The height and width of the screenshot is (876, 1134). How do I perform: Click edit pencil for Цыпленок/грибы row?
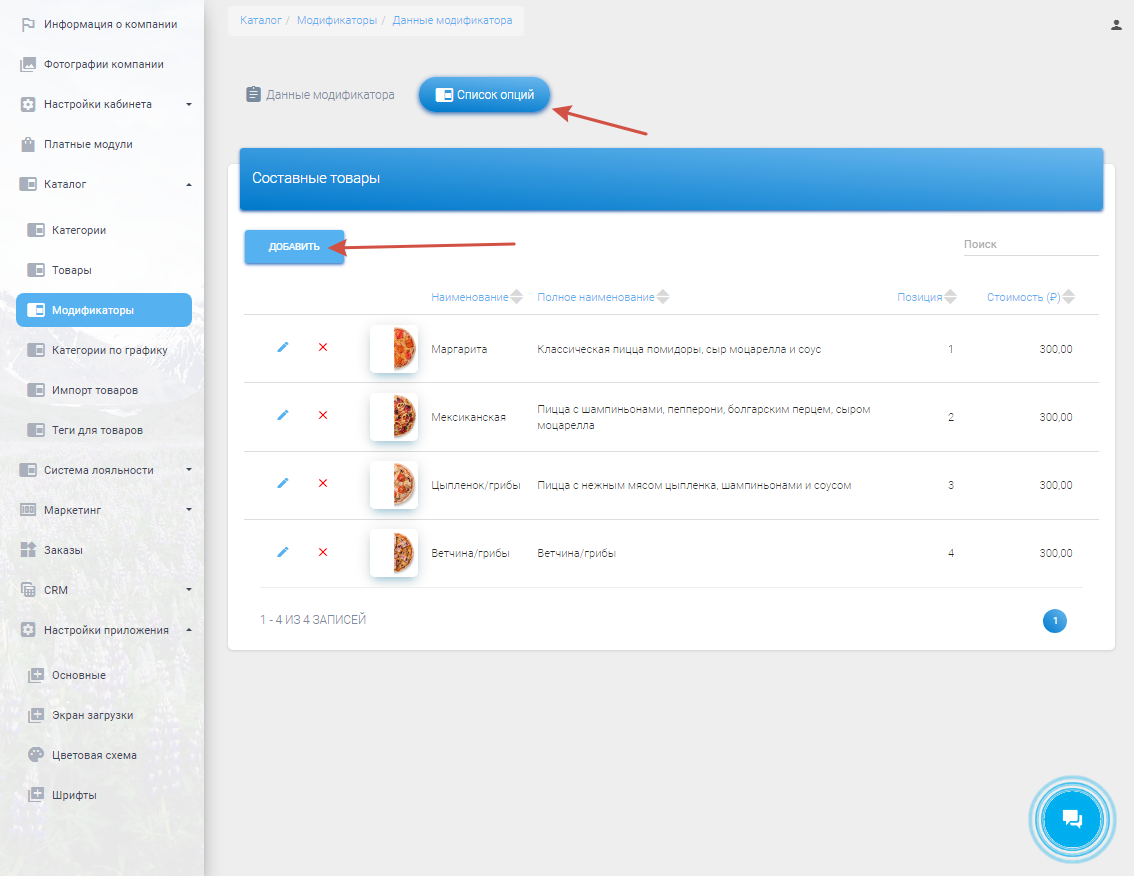coord(282,483)
